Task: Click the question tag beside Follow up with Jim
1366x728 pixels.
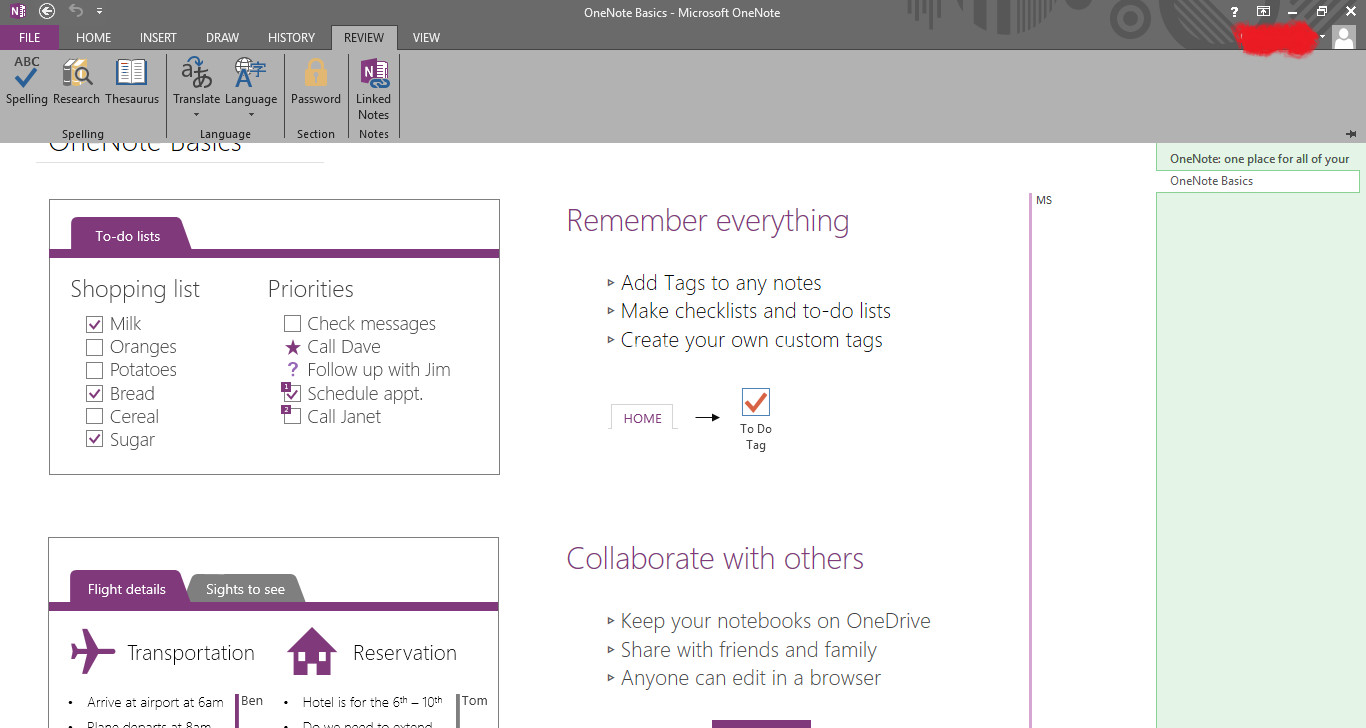Action: pos(292,370)
